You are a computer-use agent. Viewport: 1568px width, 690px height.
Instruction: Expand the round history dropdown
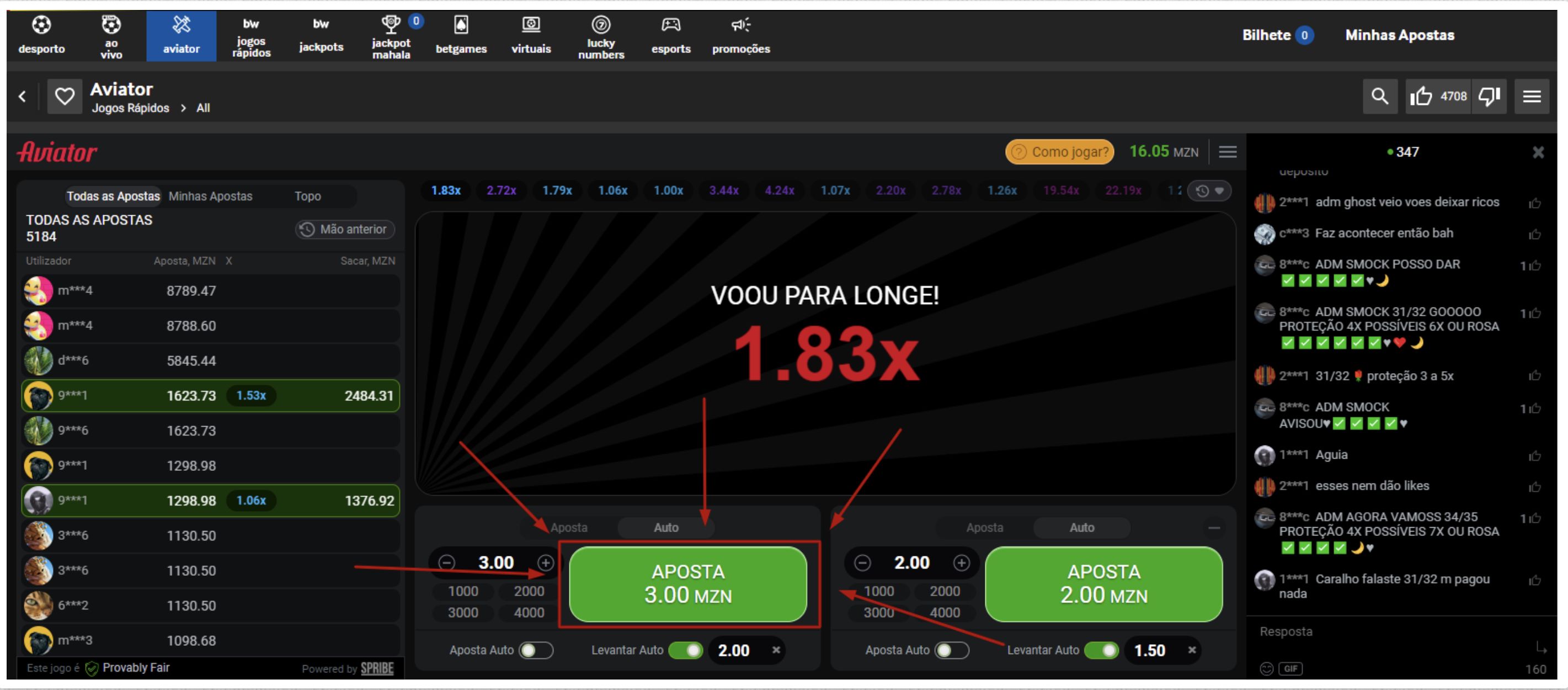pos(1210,190)
